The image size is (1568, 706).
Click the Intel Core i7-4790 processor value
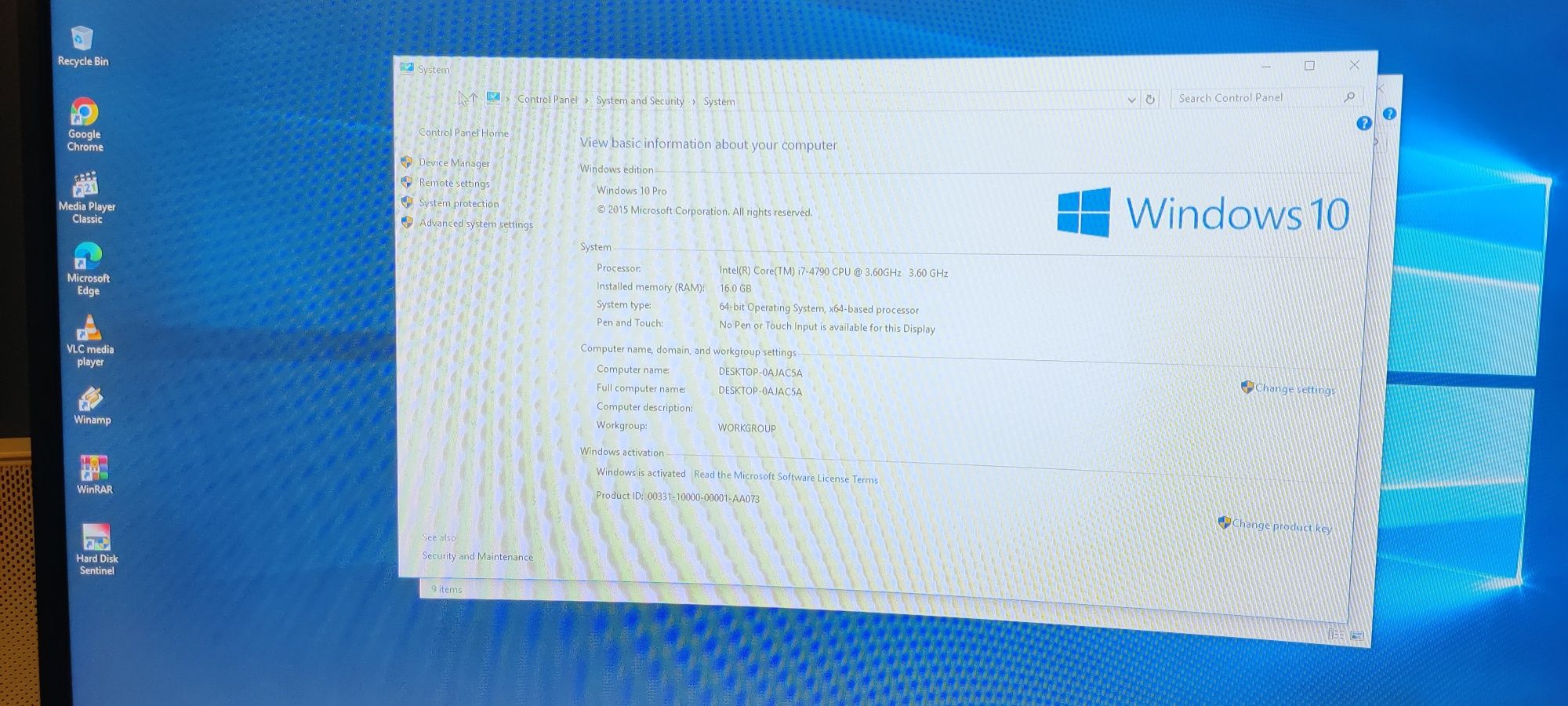pyautogui.click(x=833, y=272)
